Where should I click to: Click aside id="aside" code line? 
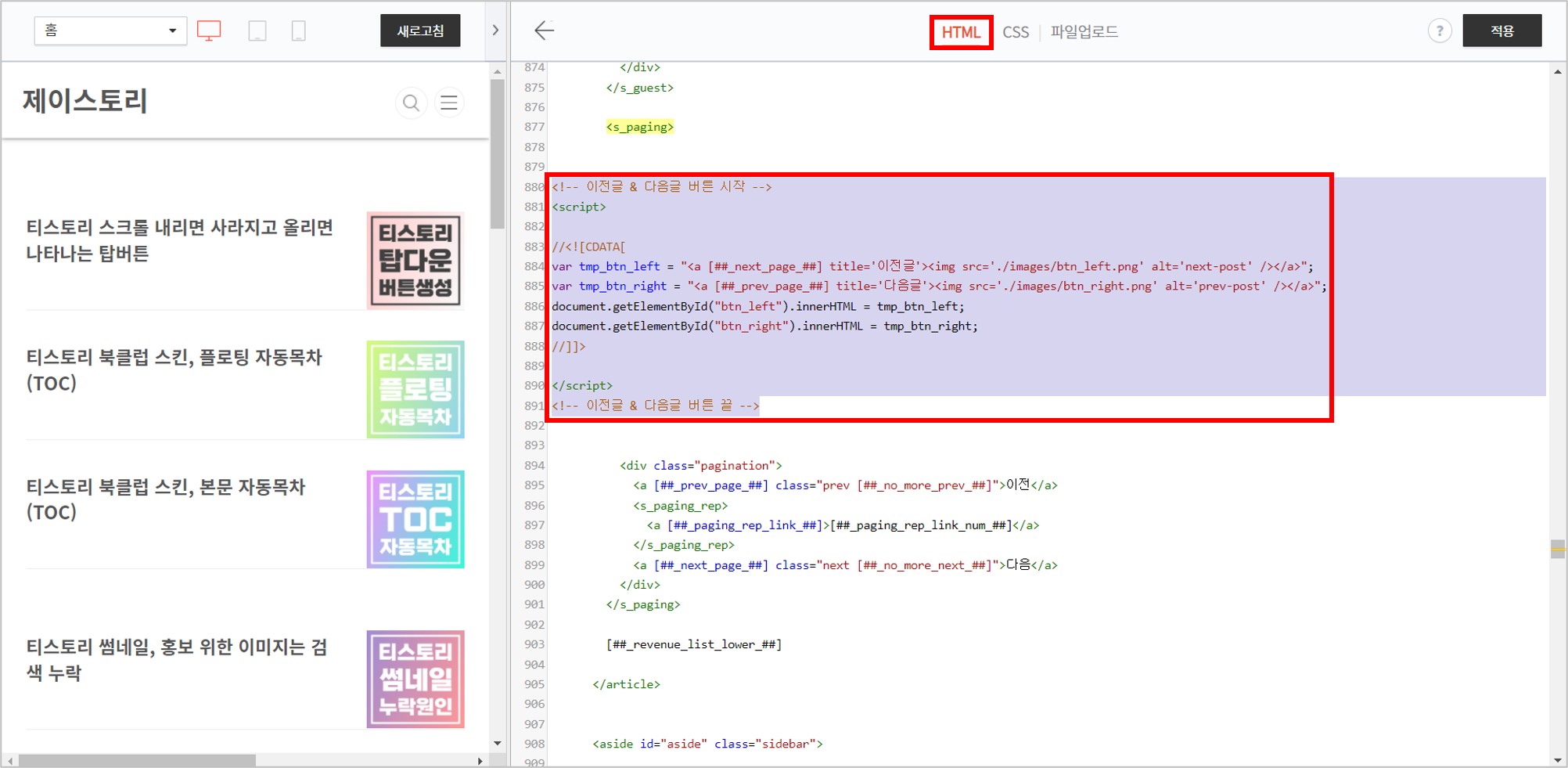click(707, 744)
